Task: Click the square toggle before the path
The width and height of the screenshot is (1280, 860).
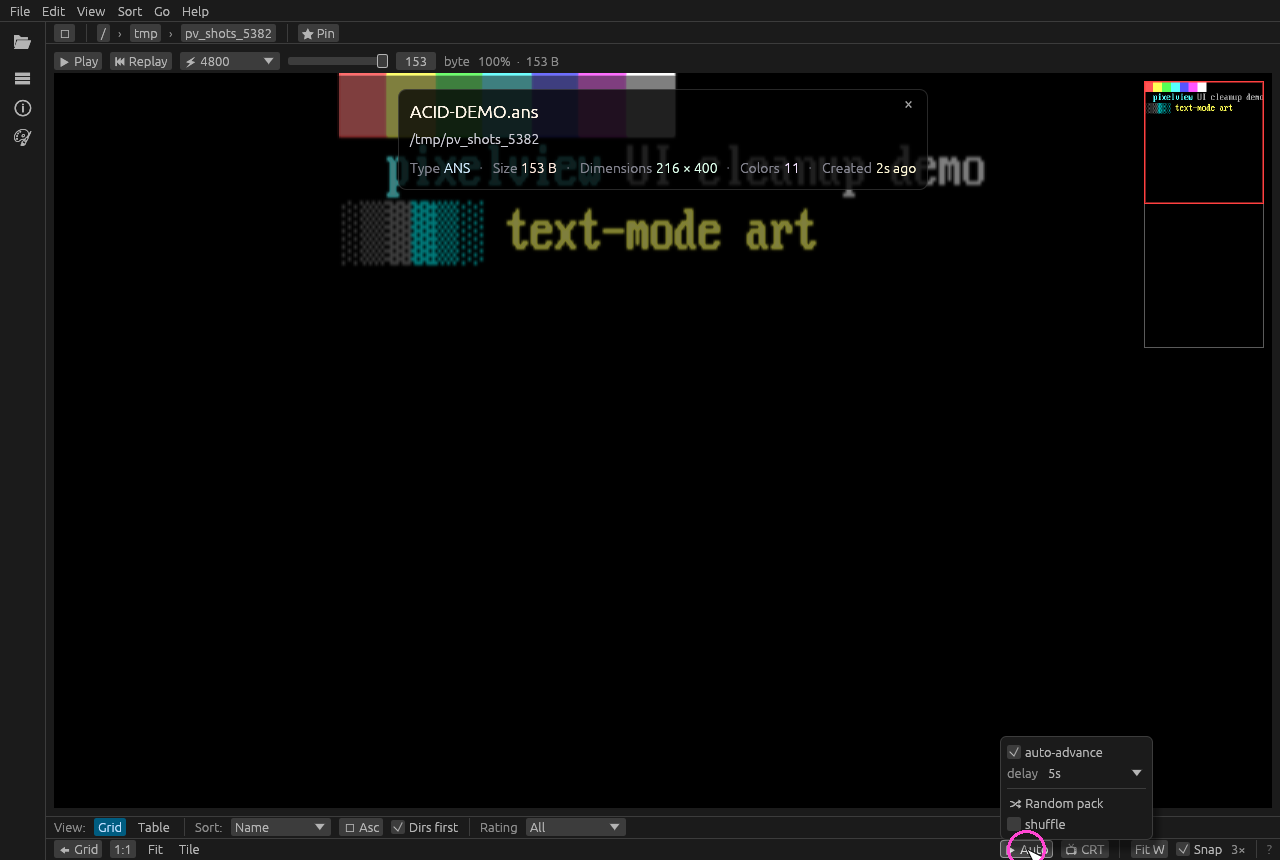Action: (x=65, y=34)
